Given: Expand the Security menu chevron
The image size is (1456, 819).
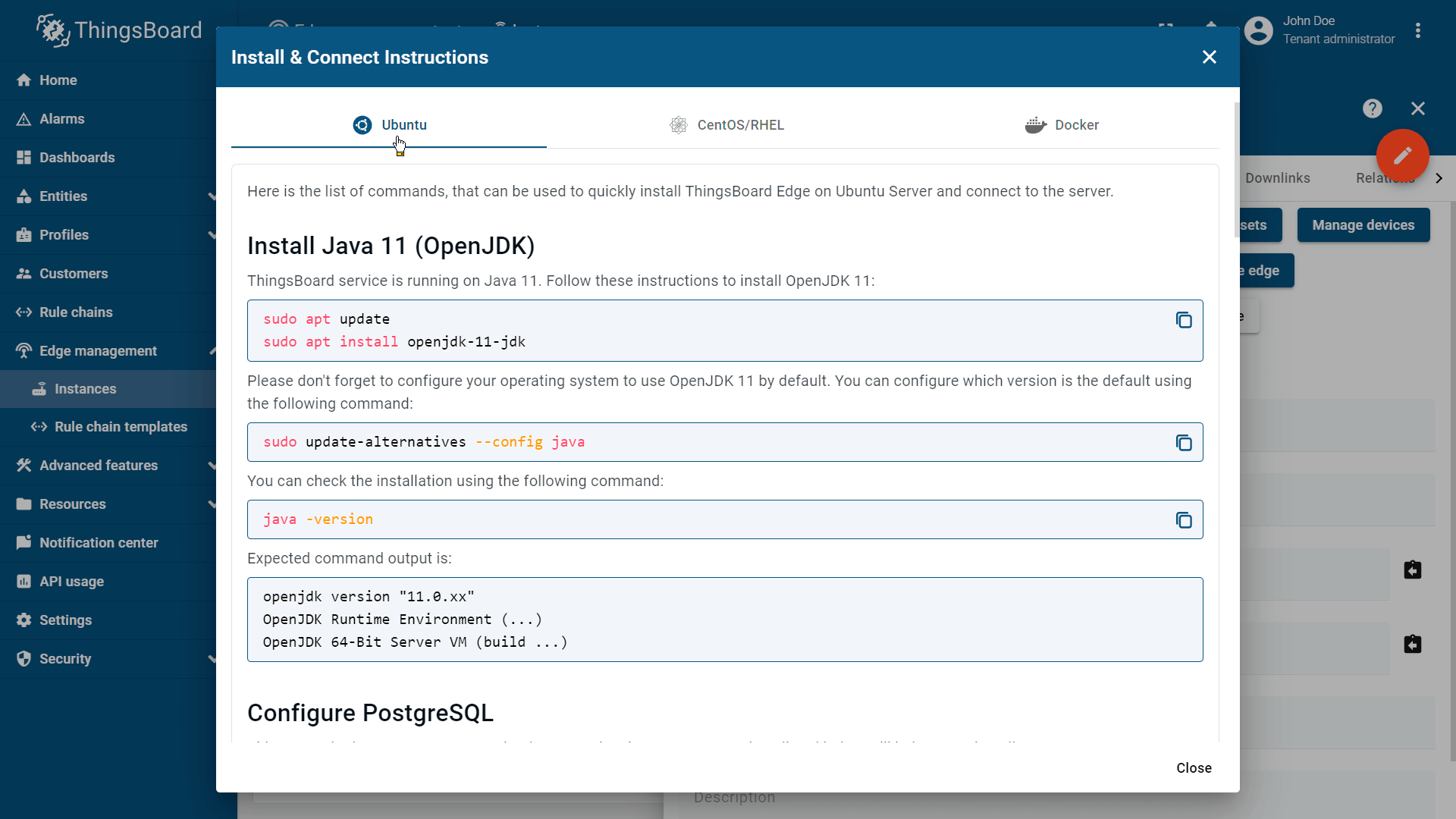Looking at the screenshot, I should pyautogui.click(x=212, y=659).
